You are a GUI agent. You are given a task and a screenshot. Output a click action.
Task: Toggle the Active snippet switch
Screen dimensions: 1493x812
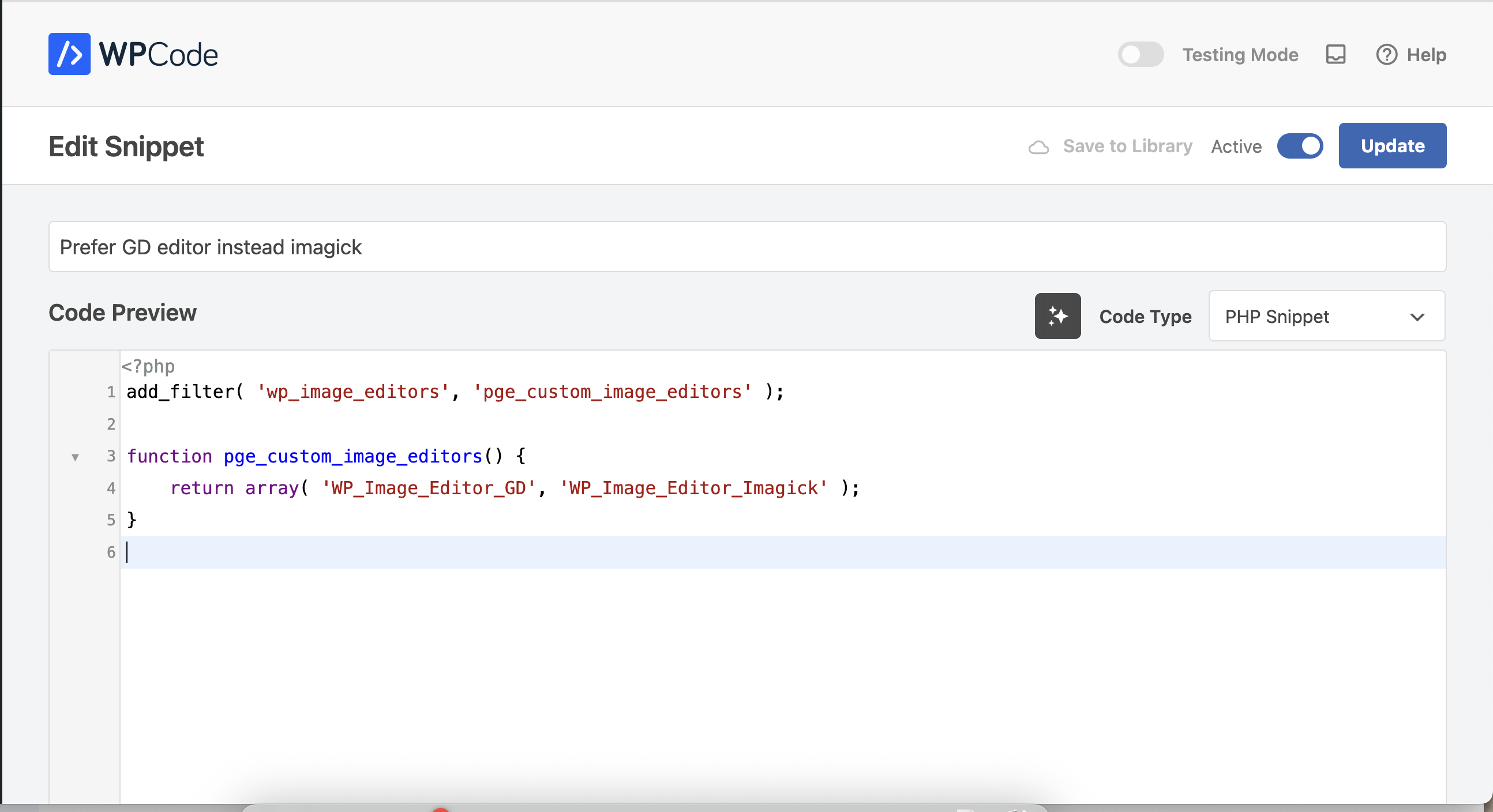pyautogui.click(x=1299, y=146)
